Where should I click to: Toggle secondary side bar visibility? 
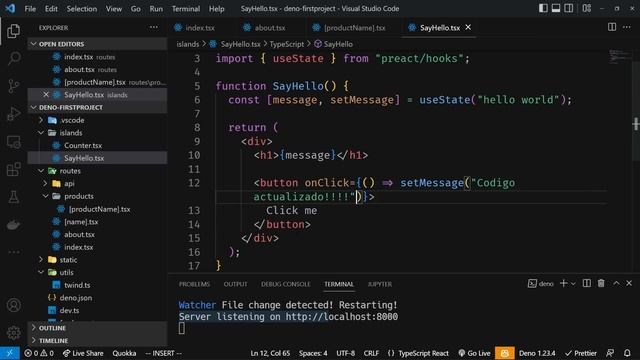click(569, 8)
